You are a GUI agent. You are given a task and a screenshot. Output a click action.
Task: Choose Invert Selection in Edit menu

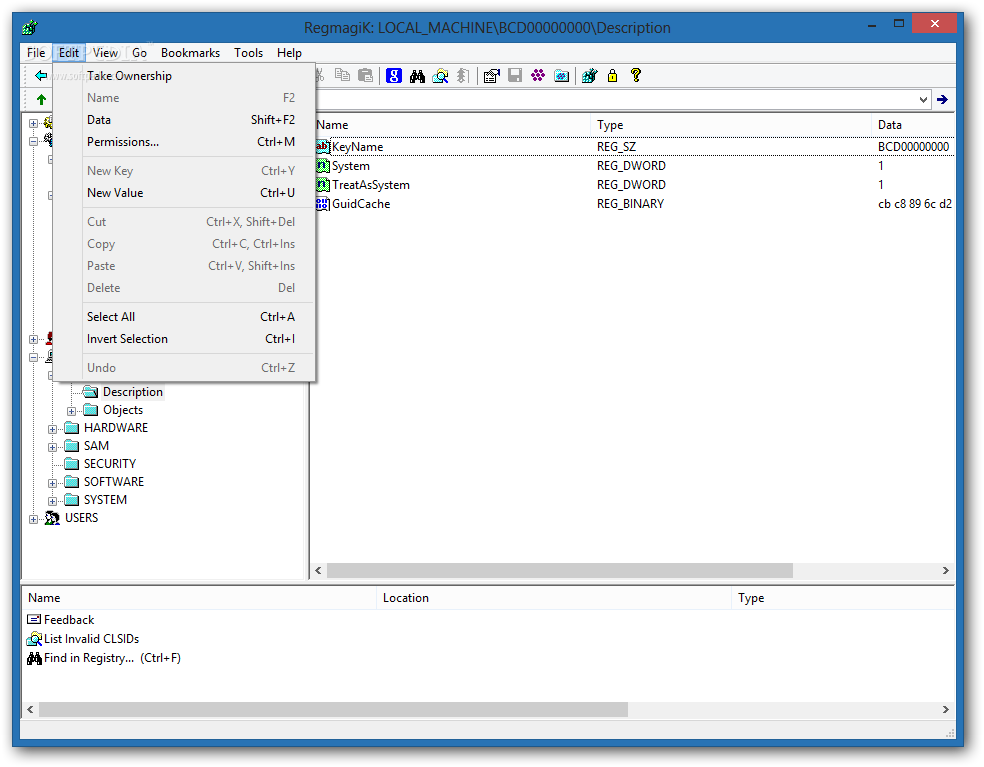184,339
